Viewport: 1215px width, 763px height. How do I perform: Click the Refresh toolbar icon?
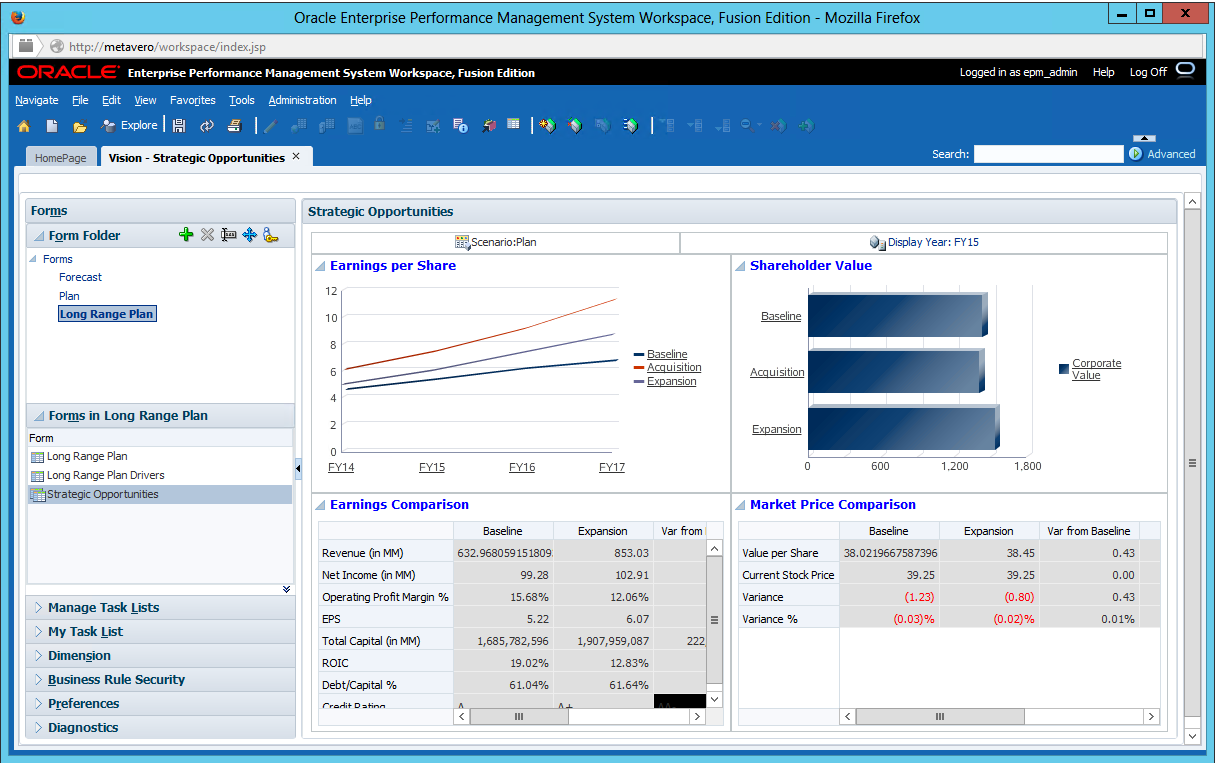207,126
